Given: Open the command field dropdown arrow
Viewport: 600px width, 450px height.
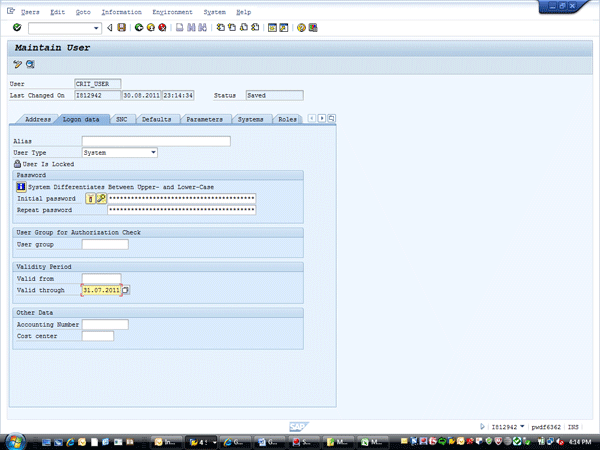Looking at the screenshot, I should (96, 27).
